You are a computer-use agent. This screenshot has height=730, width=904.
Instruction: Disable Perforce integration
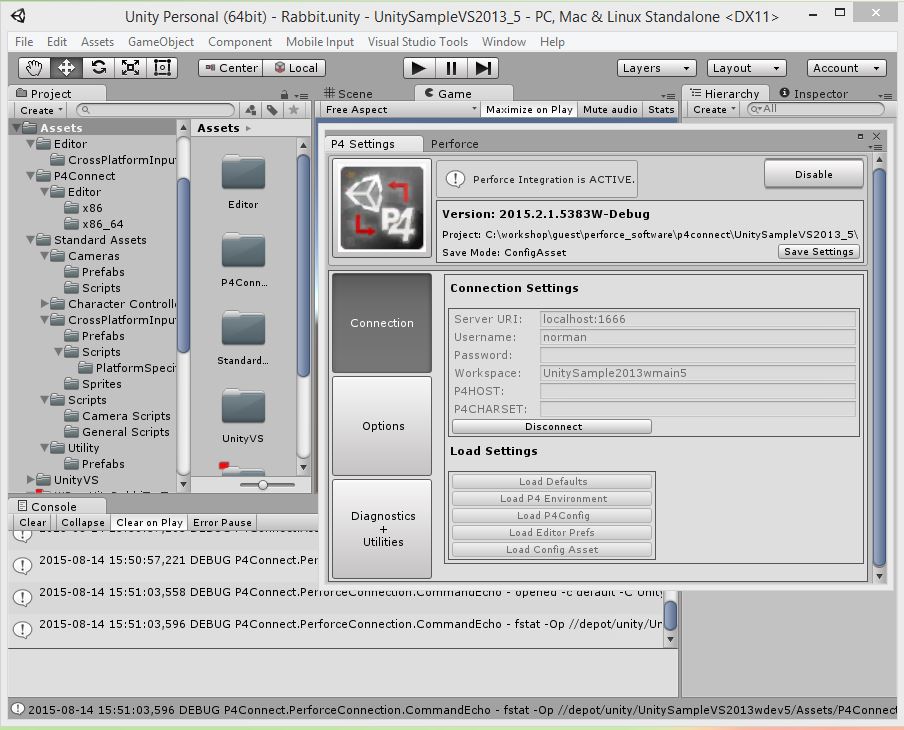(813, 174)
